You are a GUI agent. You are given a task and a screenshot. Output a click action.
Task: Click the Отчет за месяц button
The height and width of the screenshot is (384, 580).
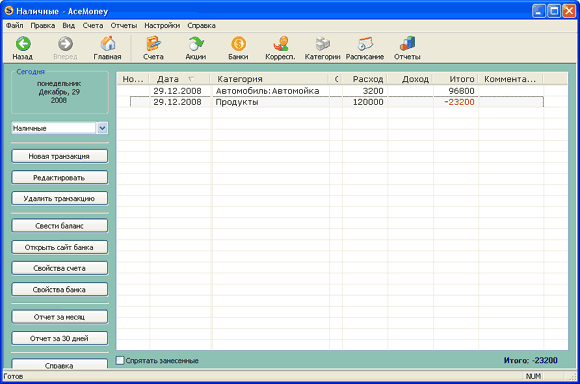pos(60,317)
